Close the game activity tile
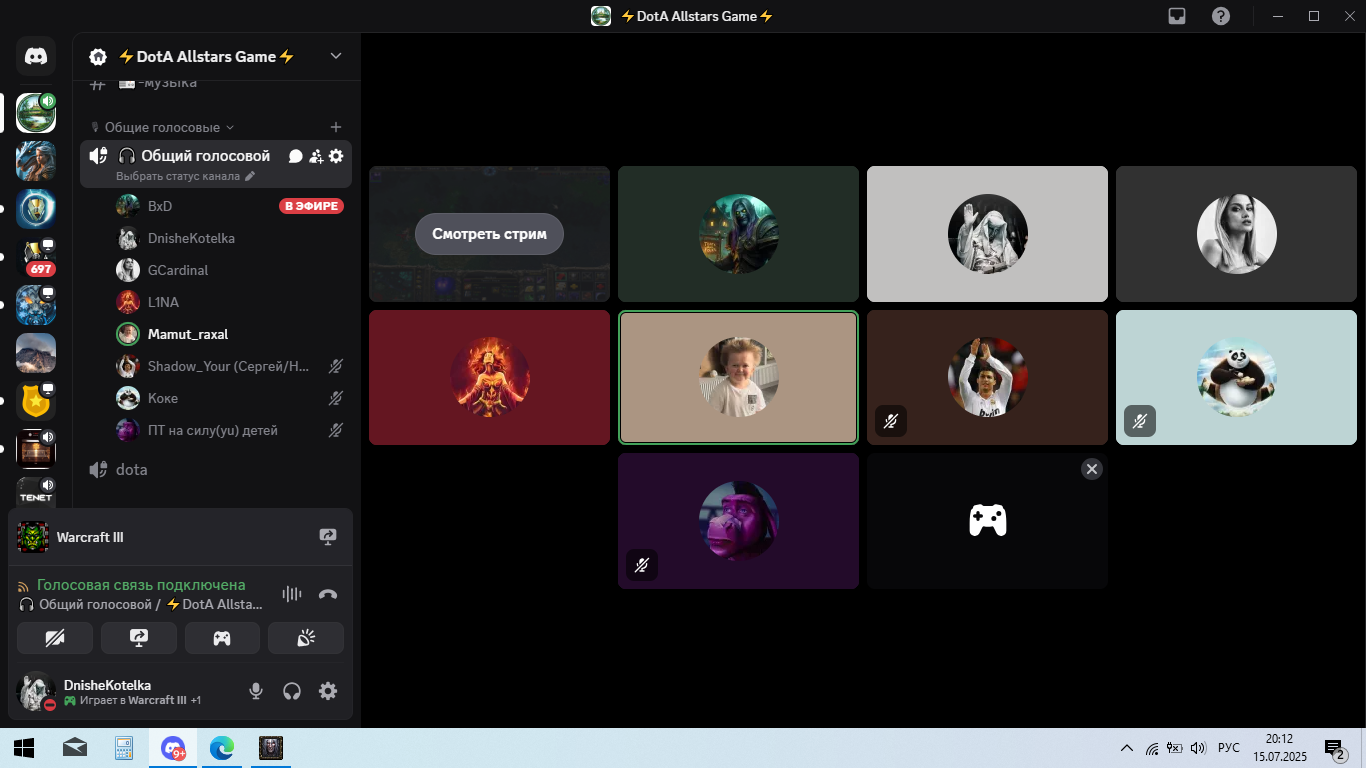 (1092, 469)
